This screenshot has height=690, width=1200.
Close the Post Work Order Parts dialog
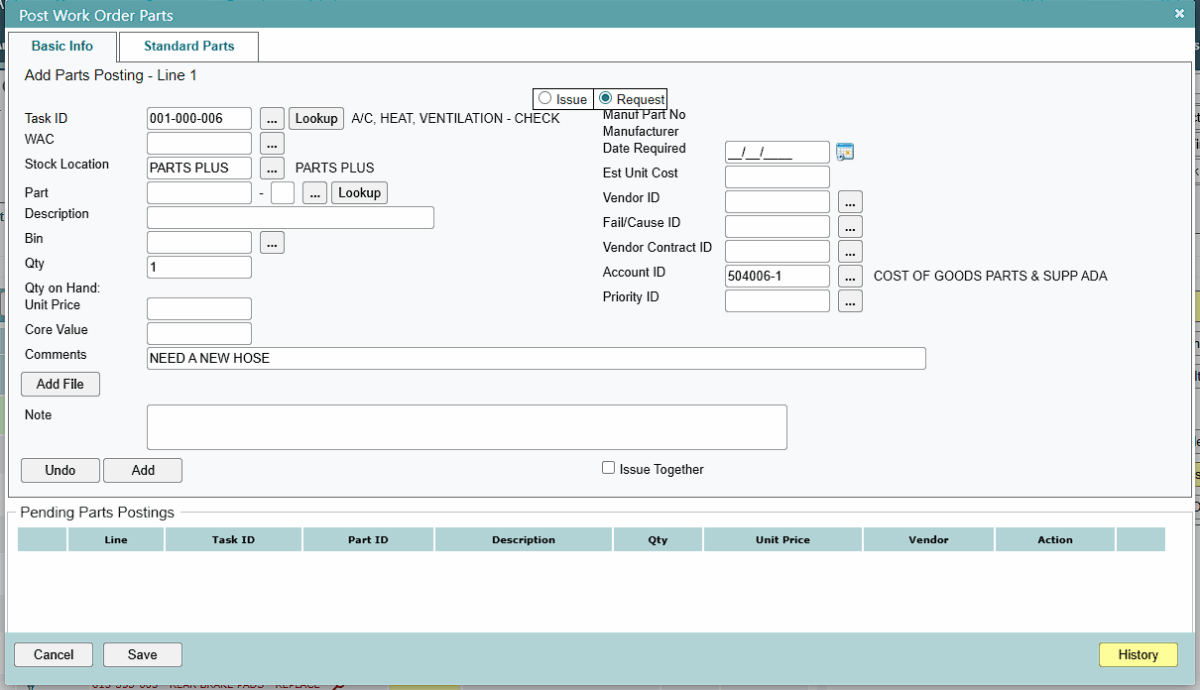pyautogui.click(x=1179, y=14)
